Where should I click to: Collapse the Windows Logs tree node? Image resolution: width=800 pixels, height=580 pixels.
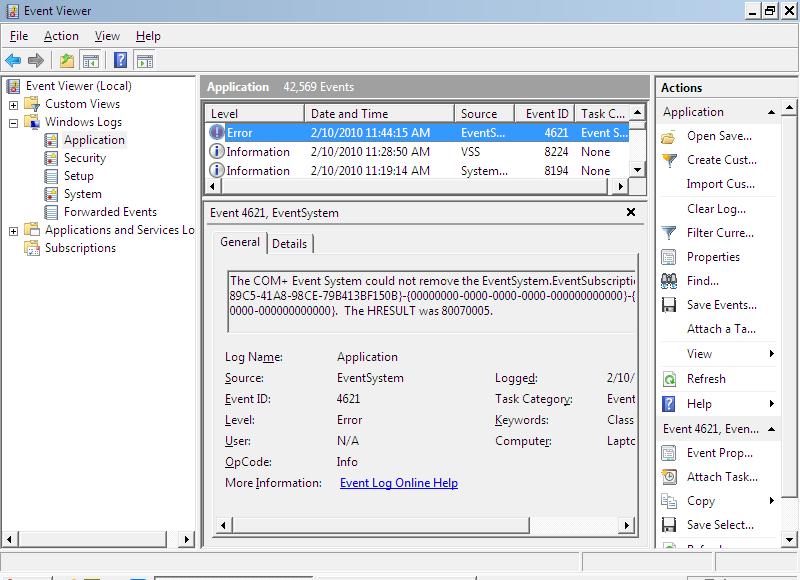(14, 123)
